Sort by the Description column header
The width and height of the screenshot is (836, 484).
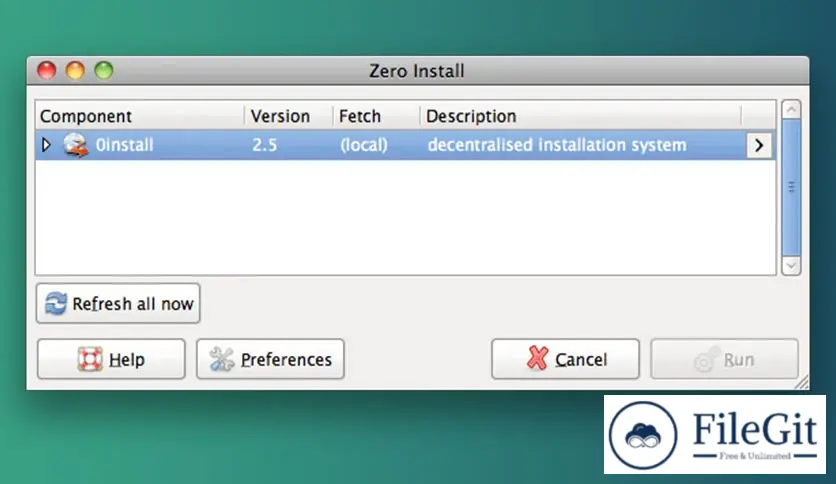click(581, 116)
